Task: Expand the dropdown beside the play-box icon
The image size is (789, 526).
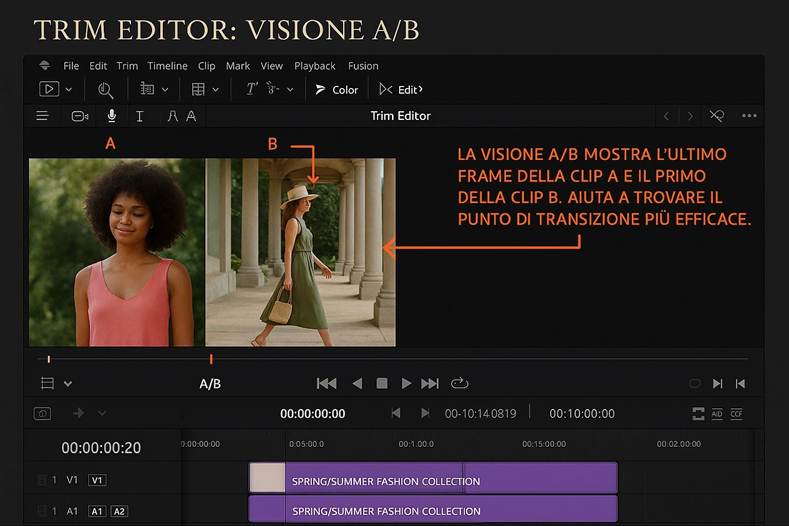Action: tap(69, 90)
